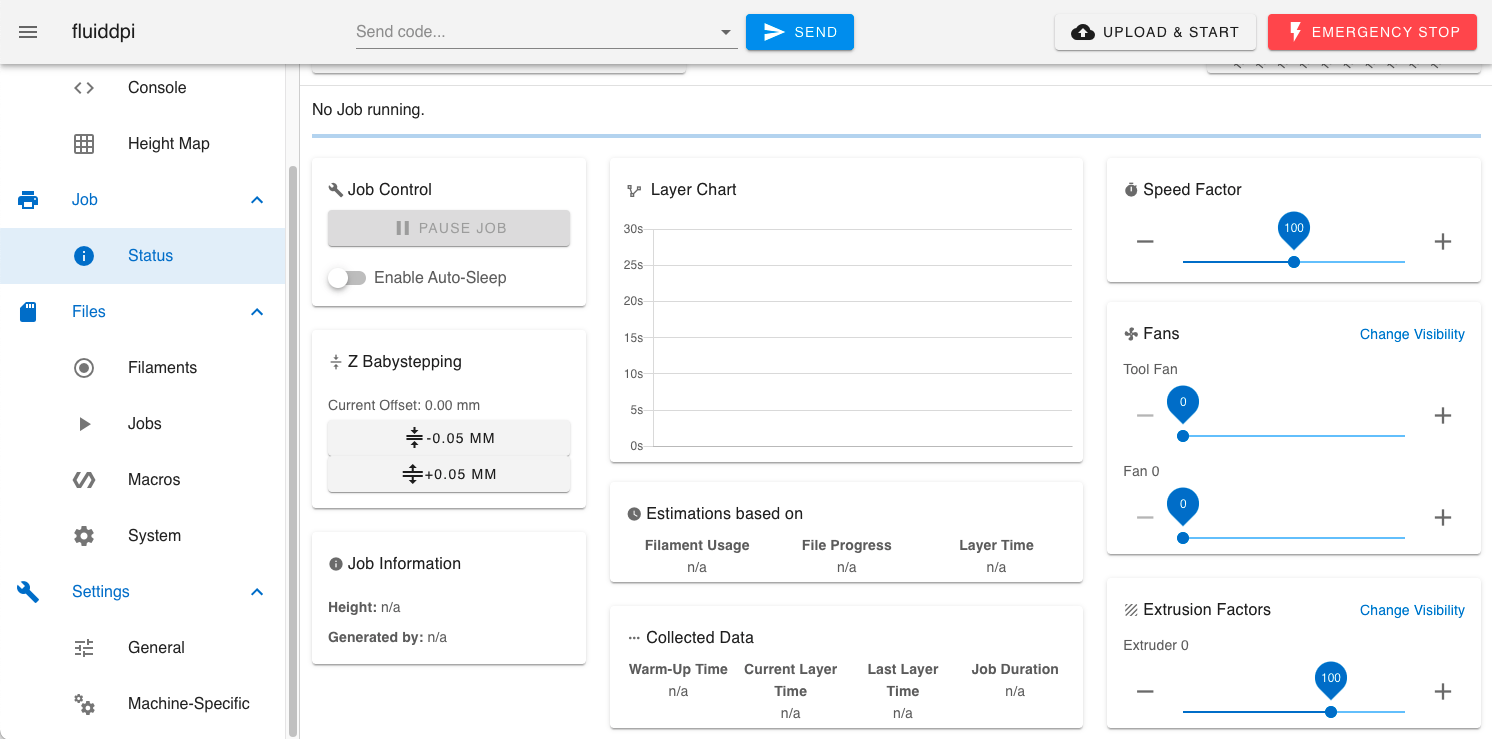Click the Files SD card icon
The width and height of the screenshot is (1492, 739).
tap(28, 312)
